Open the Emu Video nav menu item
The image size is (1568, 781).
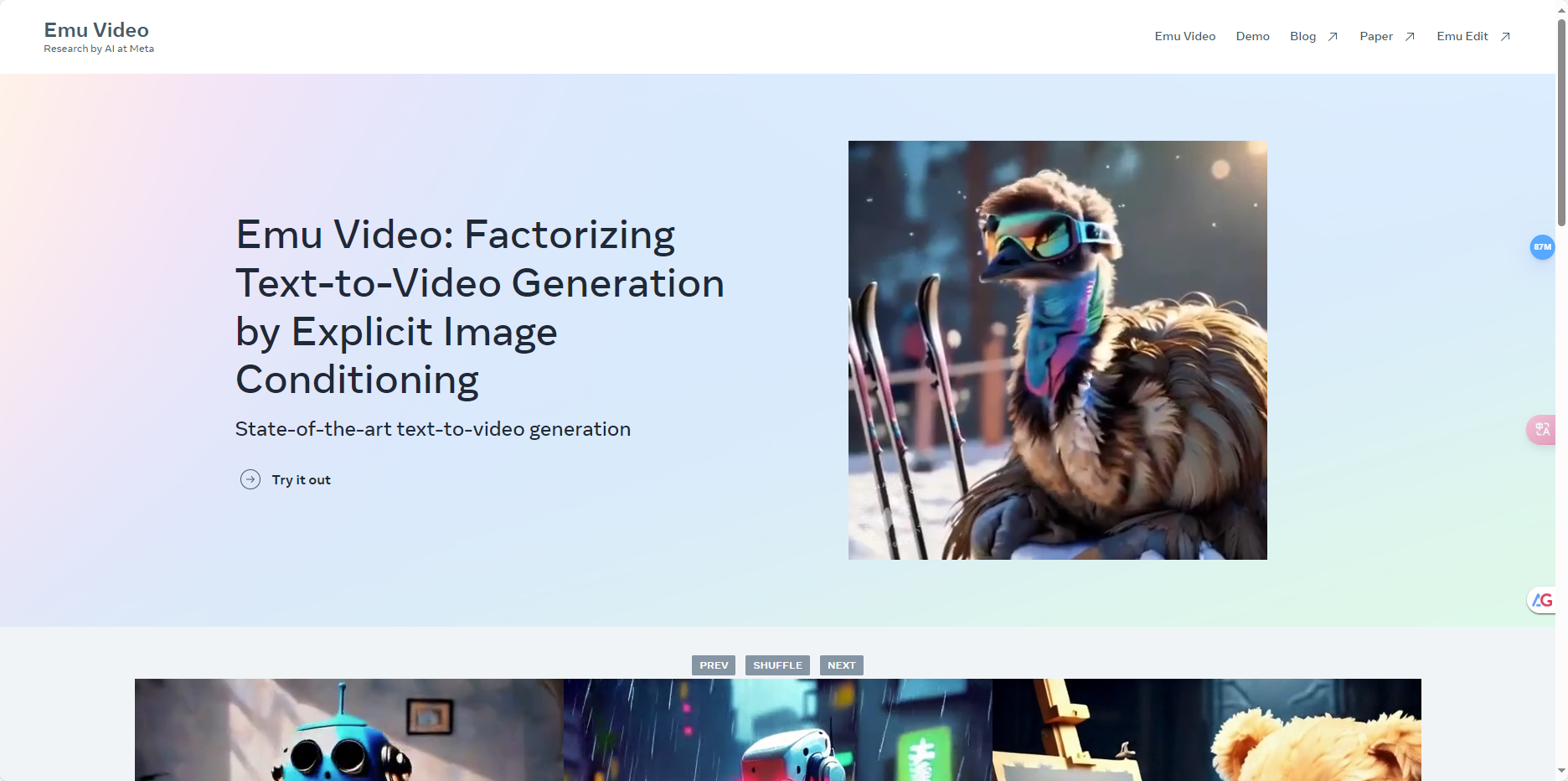(1184, 36)
